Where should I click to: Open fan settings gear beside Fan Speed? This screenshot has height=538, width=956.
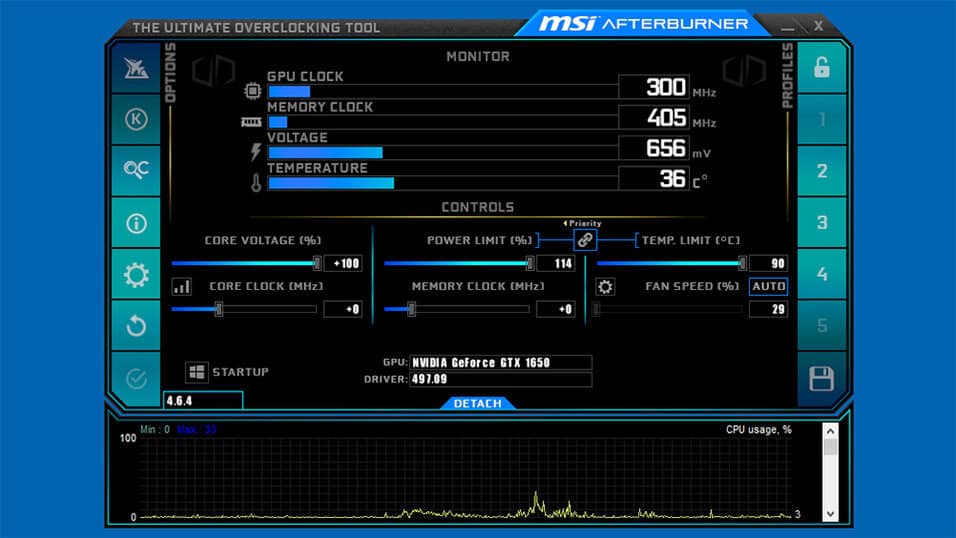(605, 287)
